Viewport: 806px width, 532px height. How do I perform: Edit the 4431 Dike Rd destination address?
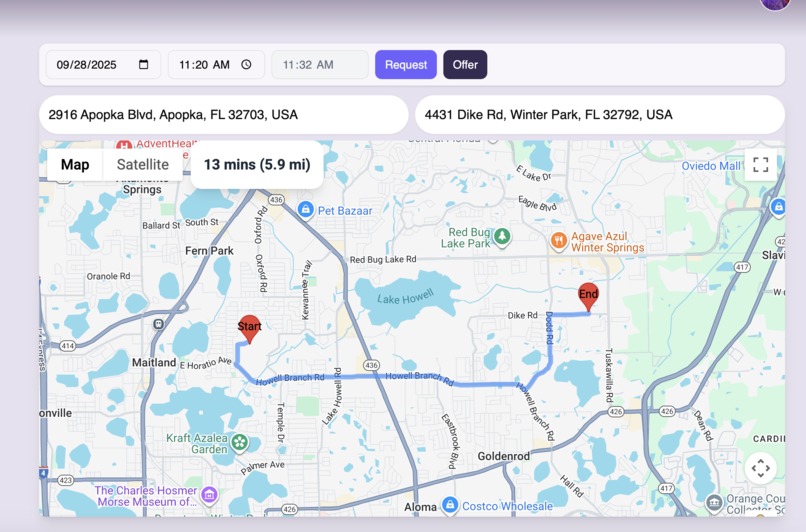pyautogui.click(x=600, y=115)
